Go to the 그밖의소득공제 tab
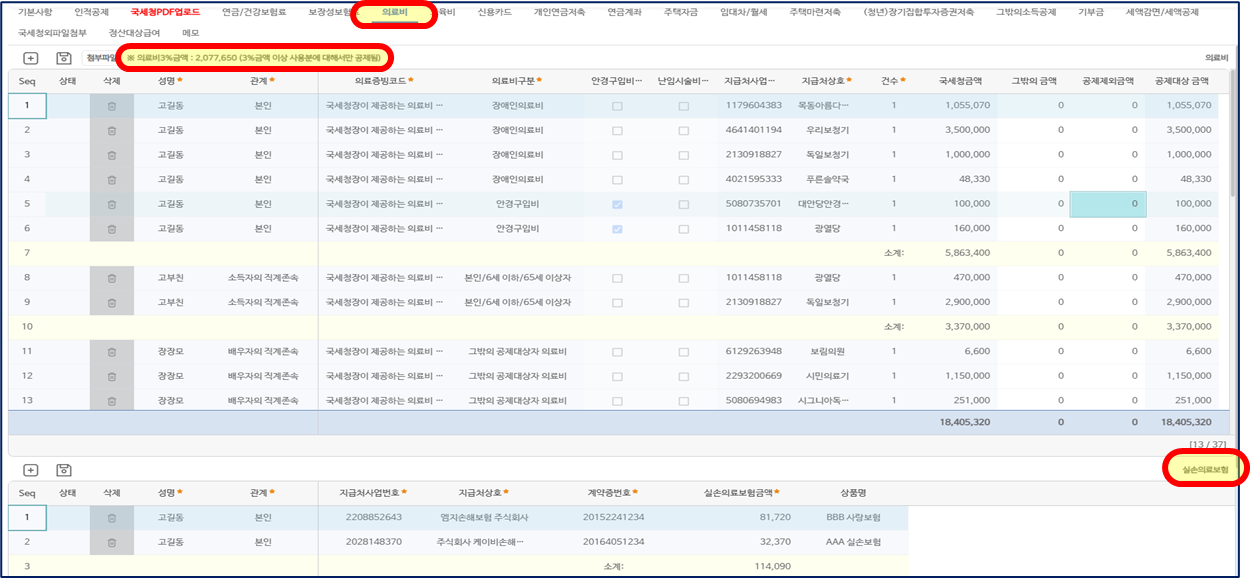Viewport: 1250px width, 578px height. pyautogui.click(x=1028, y=12)
